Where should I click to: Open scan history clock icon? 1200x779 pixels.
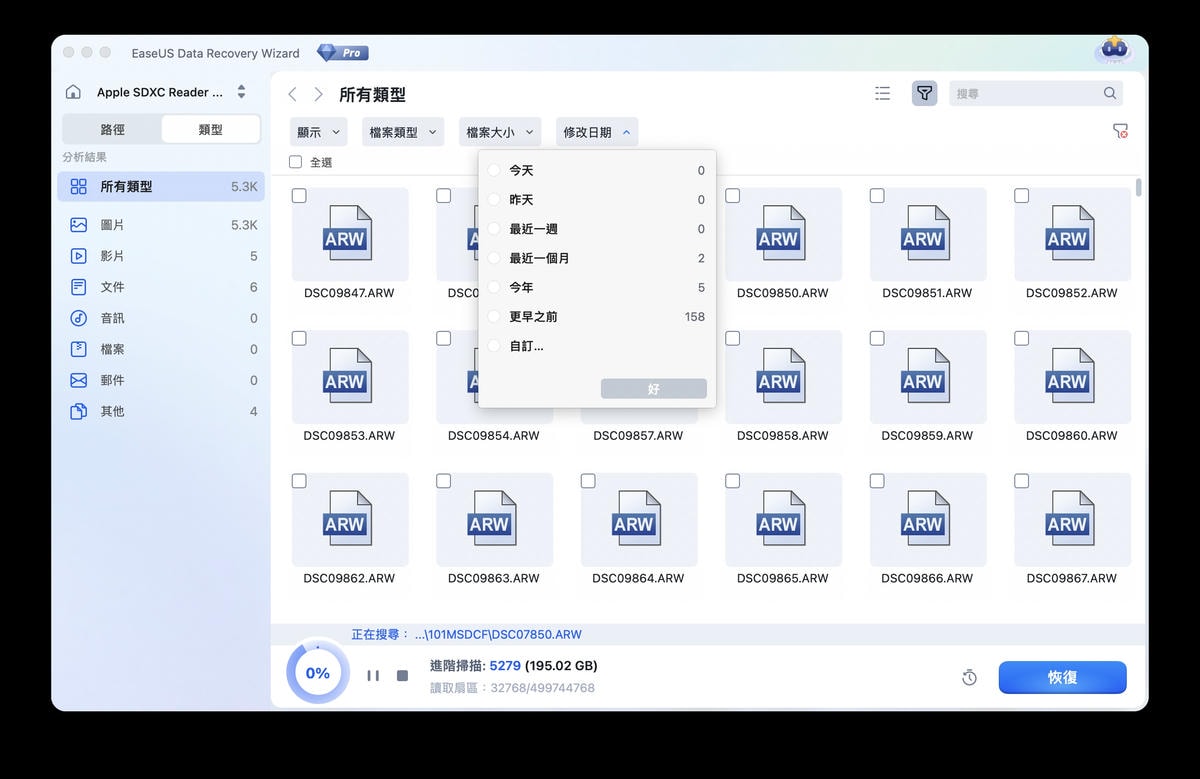pos(969,678)
